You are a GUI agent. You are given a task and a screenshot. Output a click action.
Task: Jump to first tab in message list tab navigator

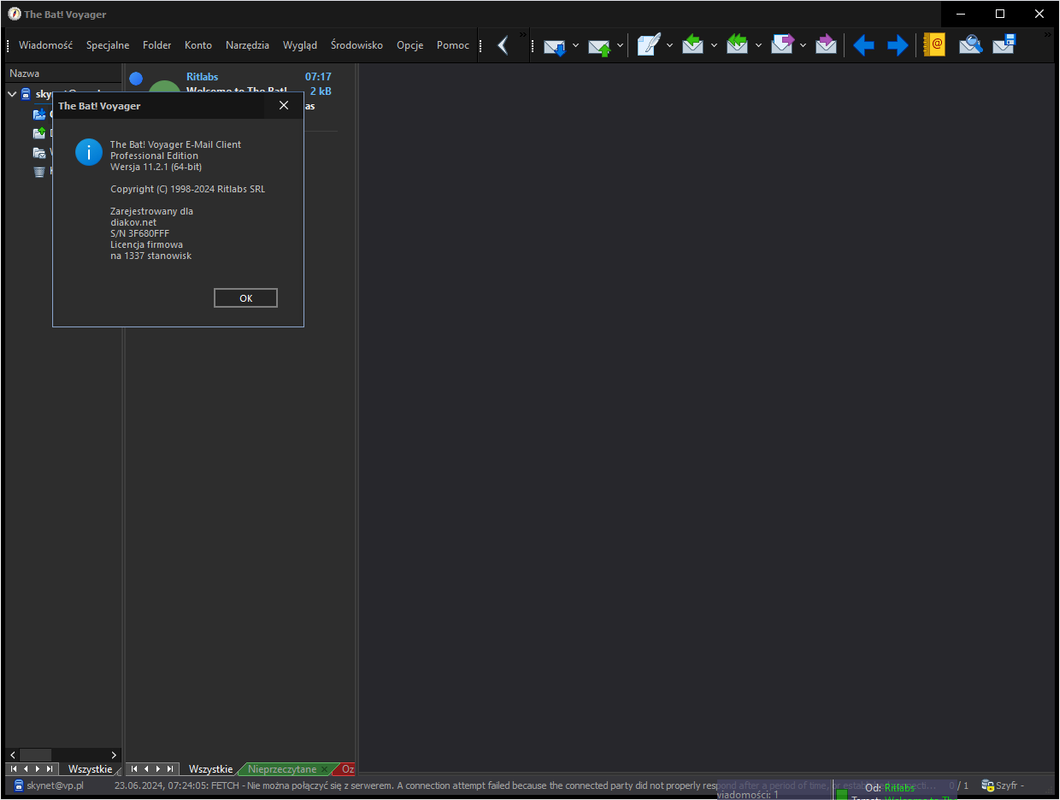[x=134, y=769]
